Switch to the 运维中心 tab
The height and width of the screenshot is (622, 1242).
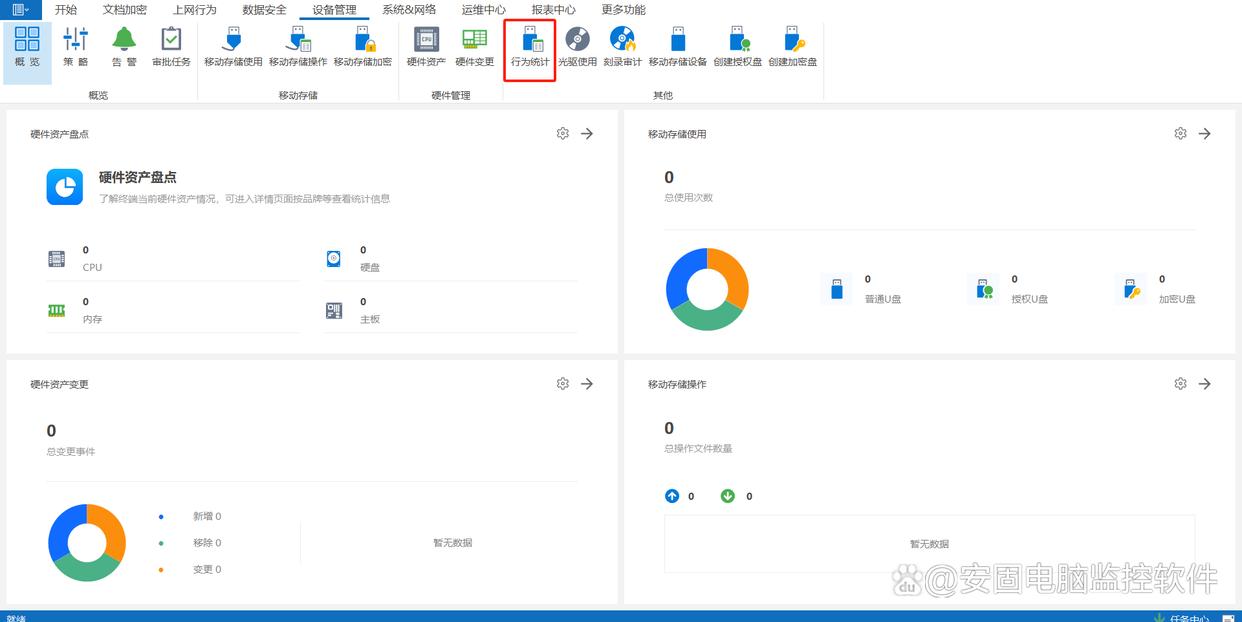pos(484,10)
